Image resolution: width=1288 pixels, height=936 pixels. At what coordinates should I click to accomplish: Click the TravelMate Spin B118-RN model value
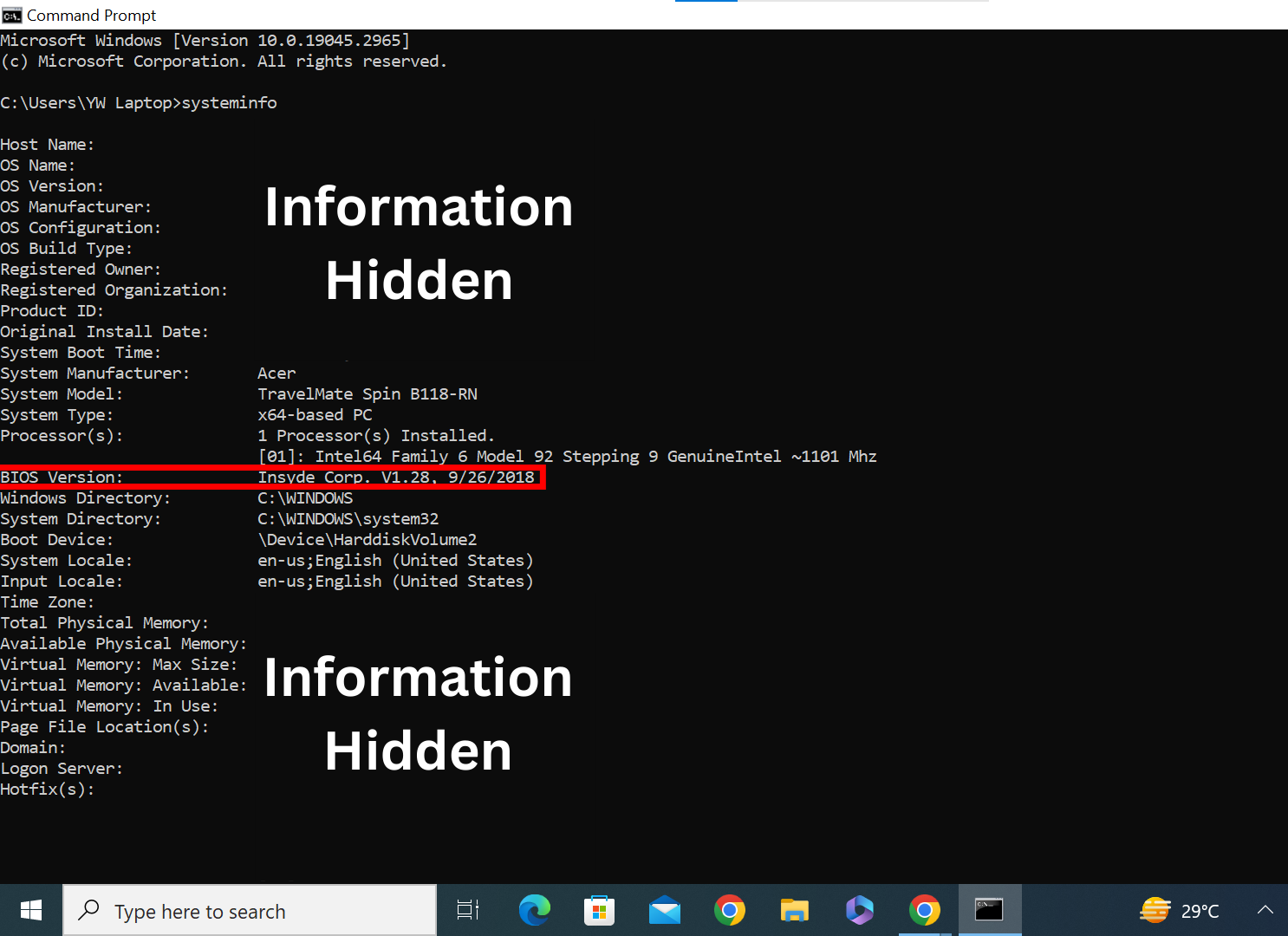(368, 394)
